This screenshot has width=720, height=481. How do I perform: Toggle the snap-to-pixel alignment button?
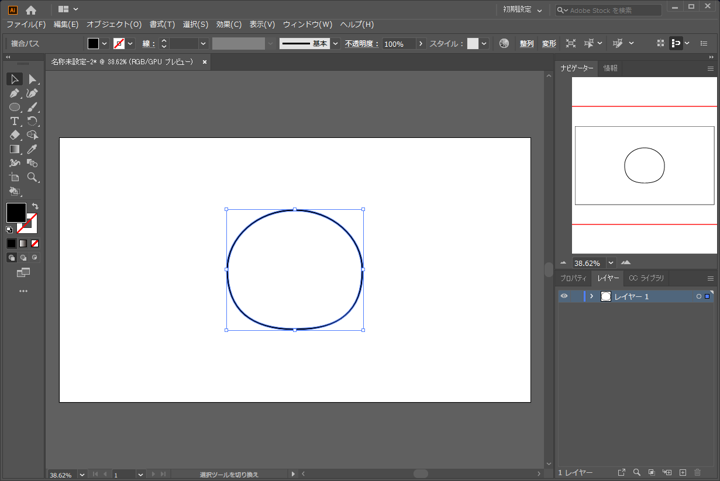[x=675, y=44]
